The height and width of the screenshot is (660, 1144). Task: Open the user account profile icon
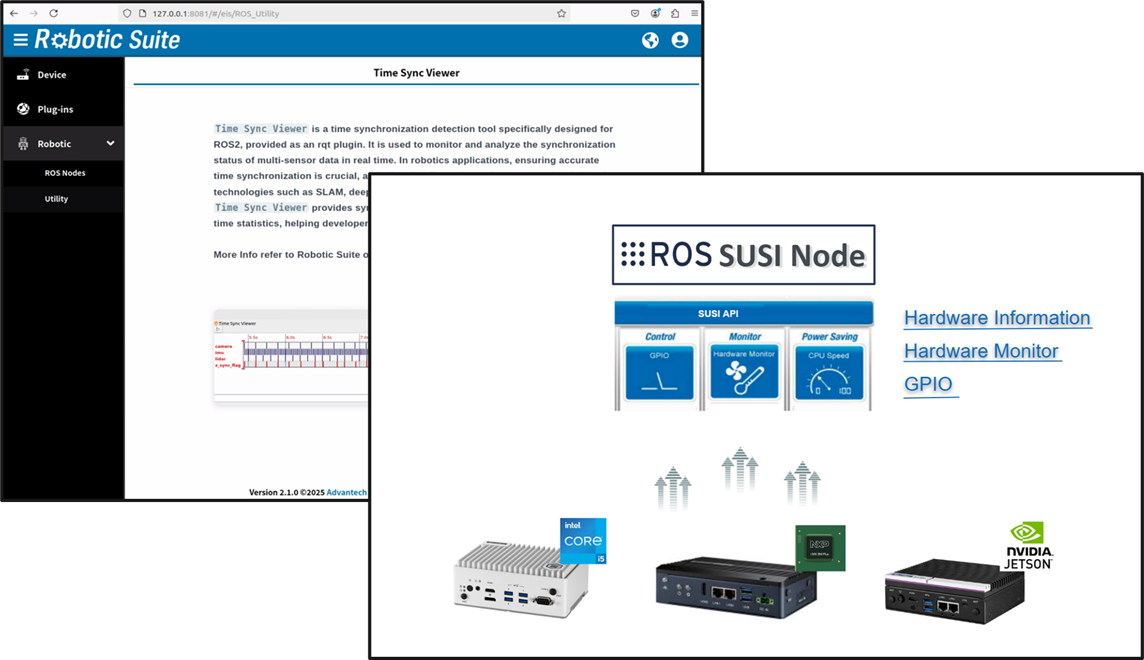(680, 40)
